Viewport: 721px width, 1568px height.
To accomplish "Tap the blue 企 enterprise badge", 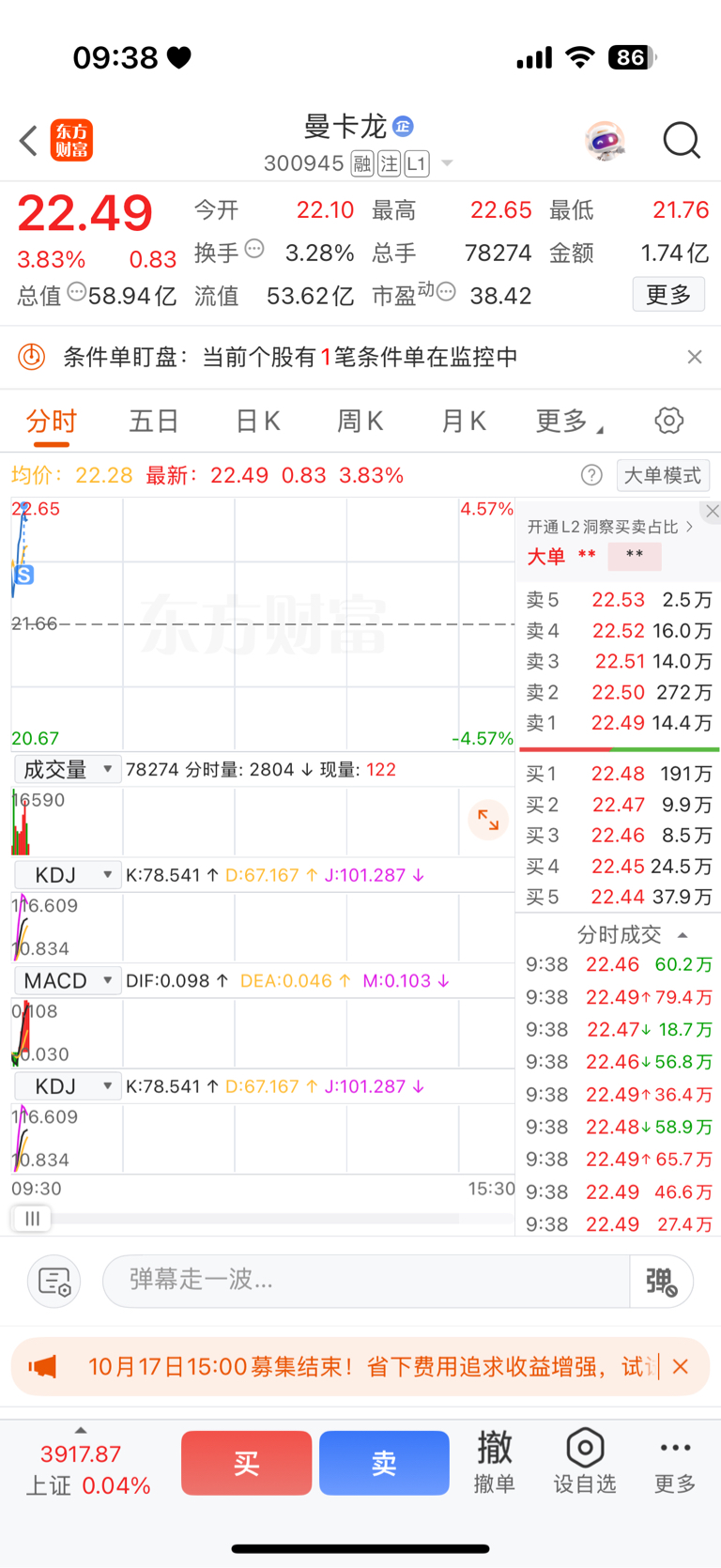I will pyautogui.click(x=403, y=126).
